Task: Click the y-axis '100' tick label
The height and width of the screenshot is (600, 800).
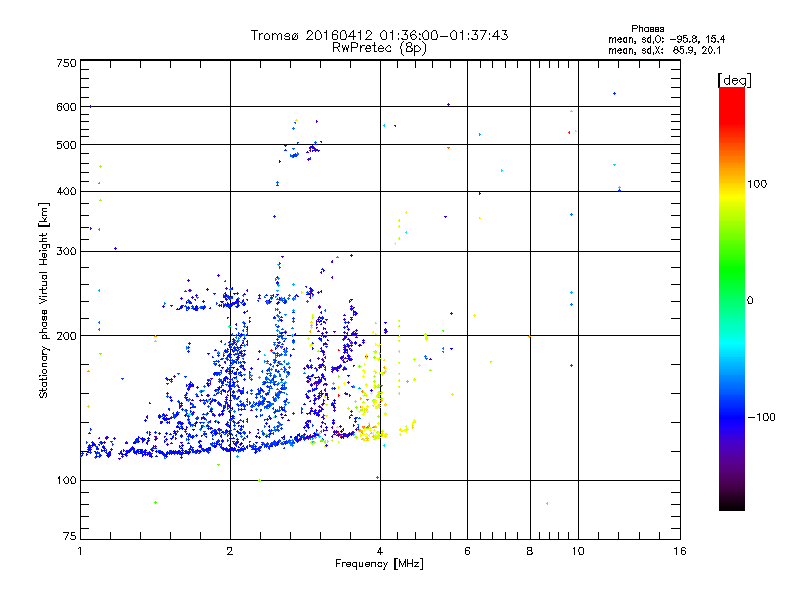Action: pos(66,480)
